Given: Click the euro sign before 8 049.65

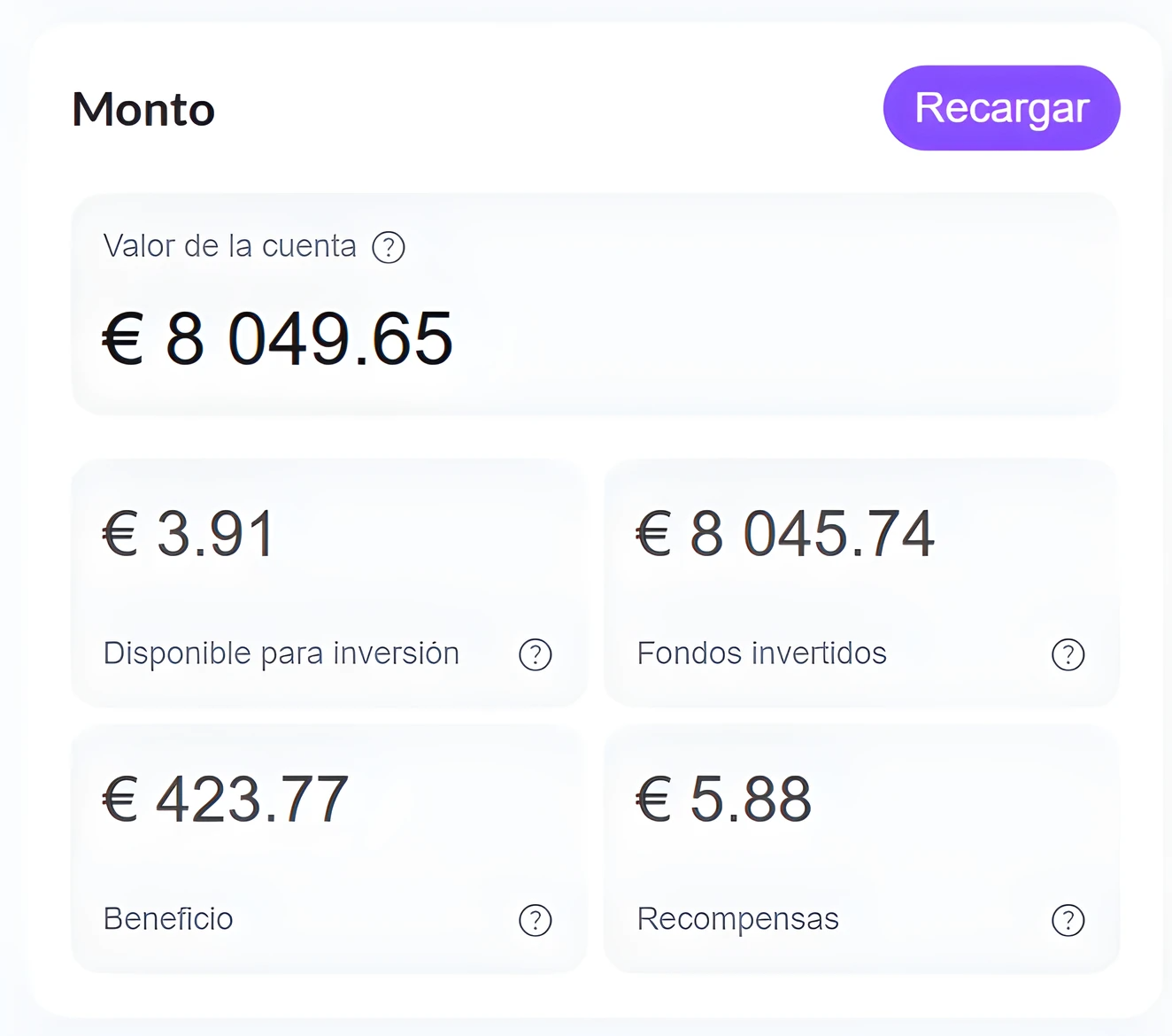Looking at the screenshot, I should tap(123, 340).
